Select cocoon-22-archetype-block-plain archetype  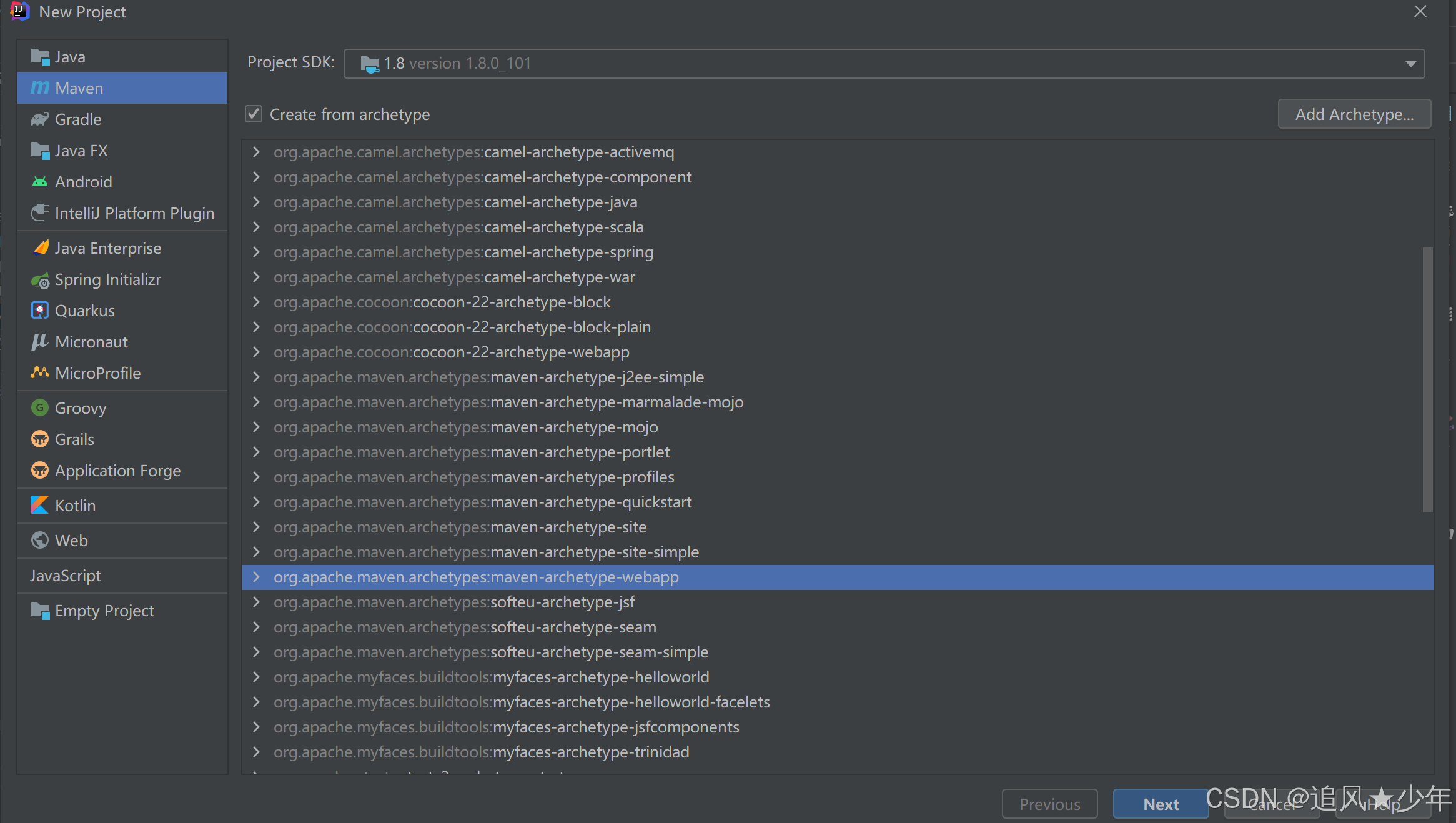pos(838,327)
